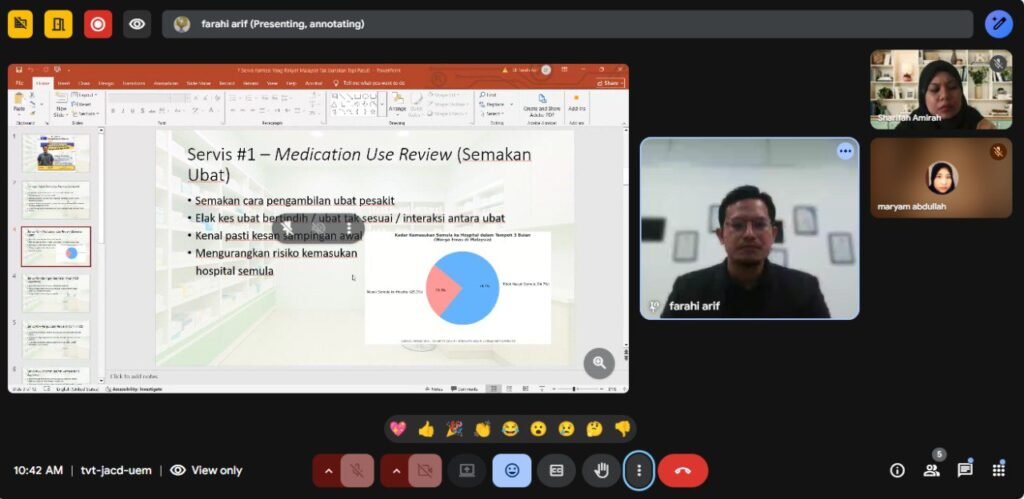Viewport: 1024px width, 499px height.
Task: Click Create and Share Adobe PDF
Action: [541, 105]
